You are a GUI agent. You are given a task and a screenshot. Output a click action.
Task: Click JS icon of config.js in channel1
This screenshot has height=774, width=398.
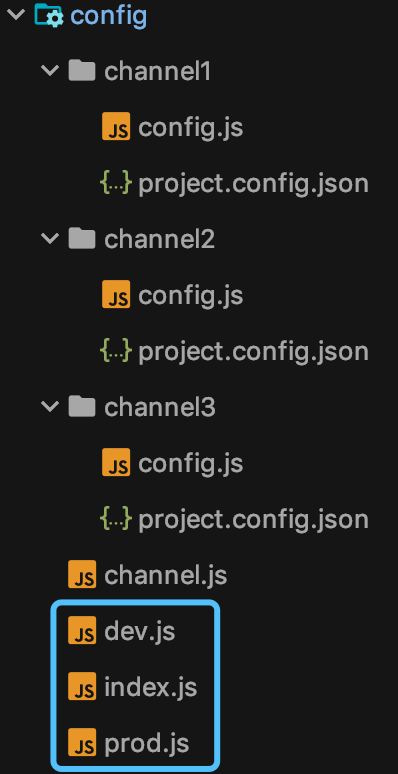116,126
